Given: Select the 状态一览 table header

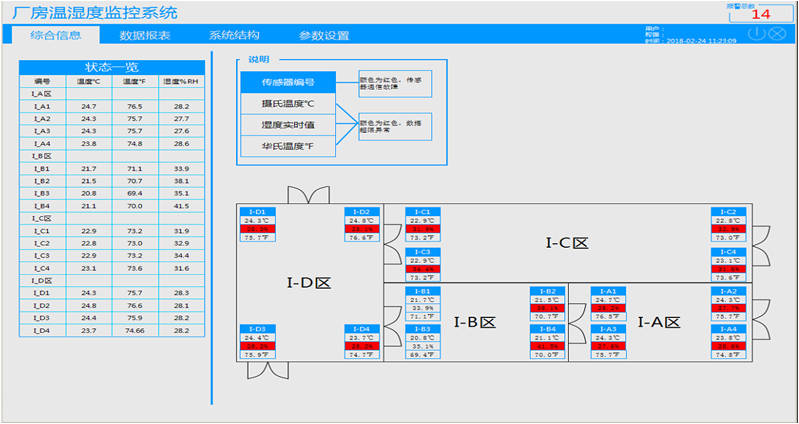Looking at the screenshot, I should [112, 67].
